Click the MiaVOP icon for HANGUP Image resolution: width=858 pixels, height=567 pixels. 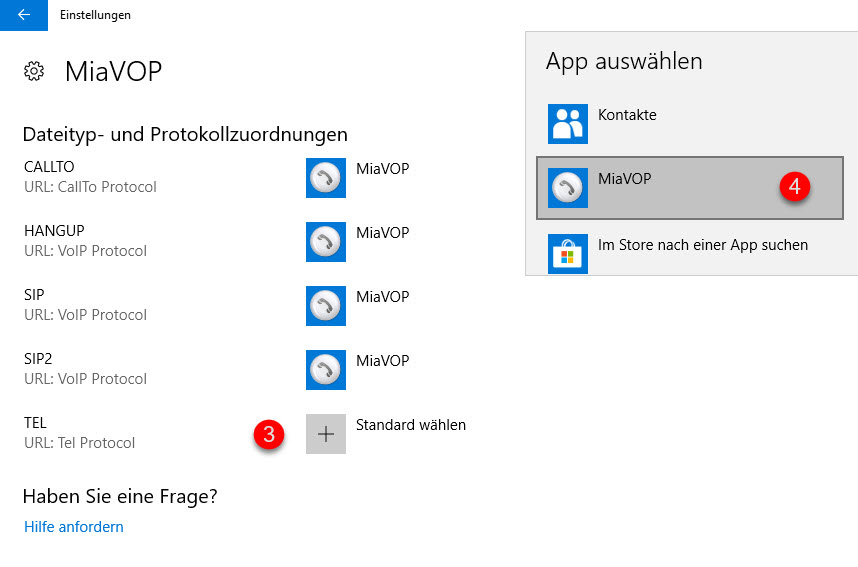(326, 242)
